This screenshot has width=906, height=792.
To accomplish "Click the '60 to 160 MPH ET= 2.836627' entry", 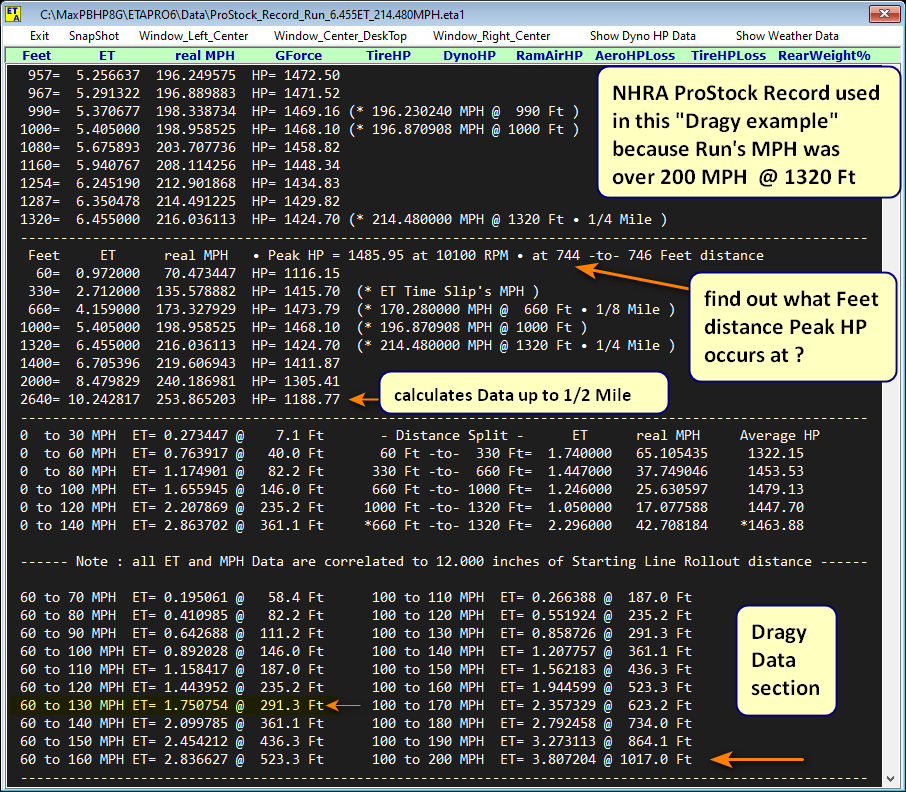I will (172, 759).
